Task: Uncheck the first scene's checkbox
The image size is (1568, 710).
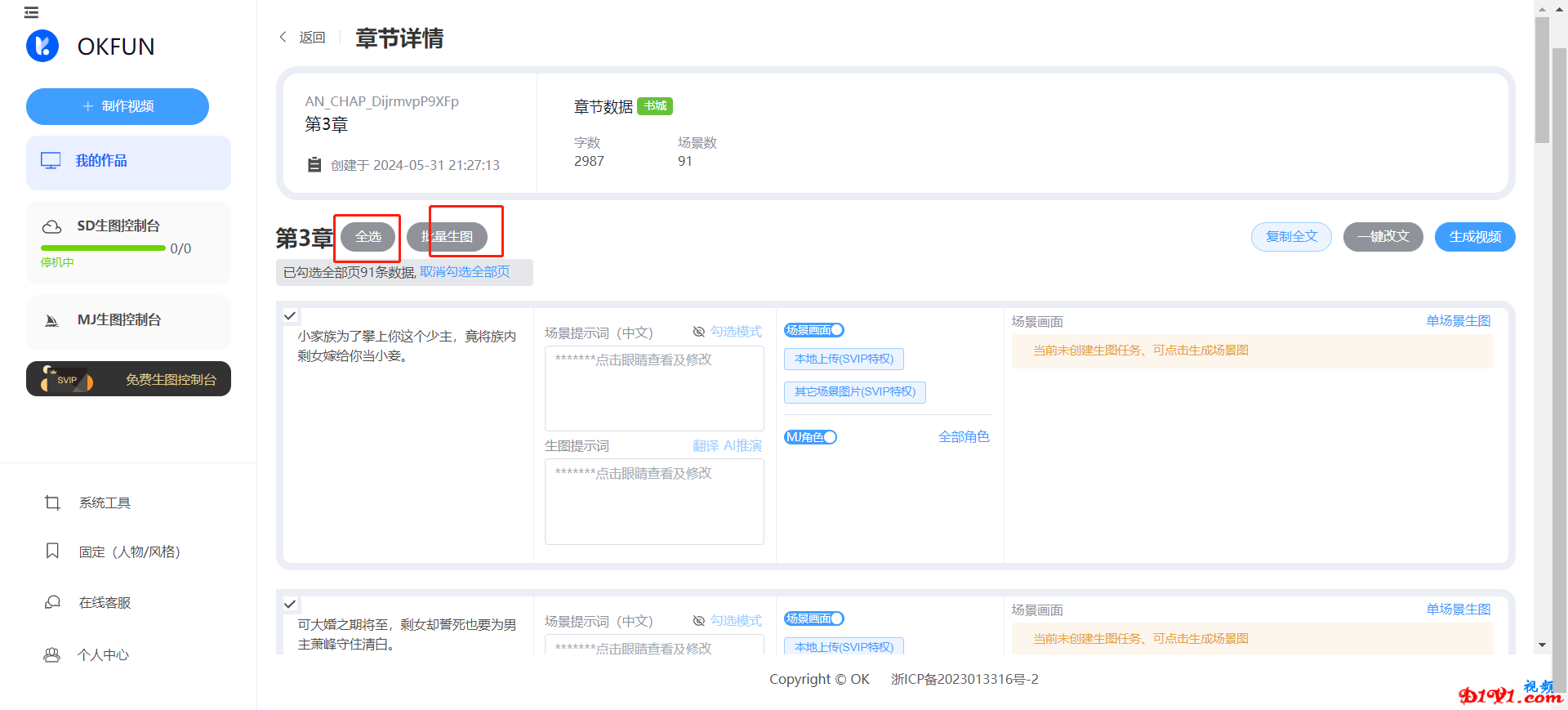Action: pyautogui.click(x=290, y=315)
